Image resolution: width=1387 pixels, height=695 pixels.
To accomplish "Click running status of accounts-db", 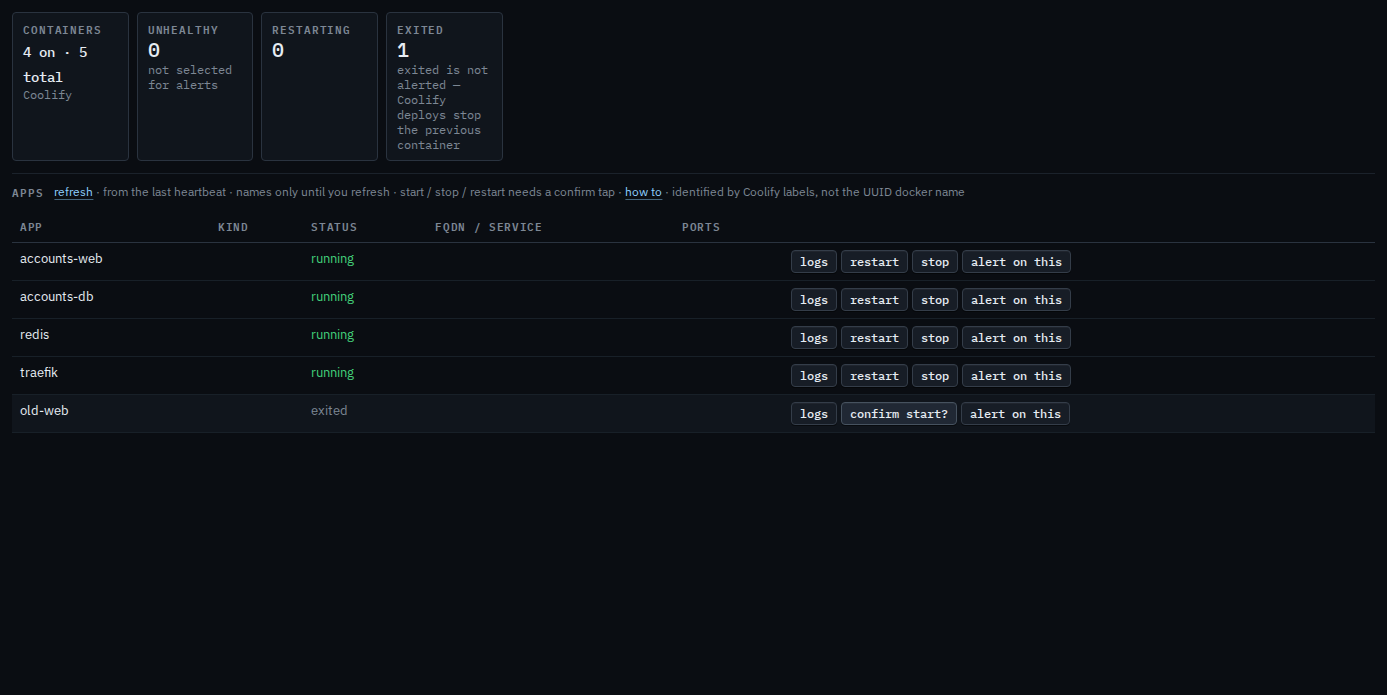I will pyautogui.click(x=332, y=297).
